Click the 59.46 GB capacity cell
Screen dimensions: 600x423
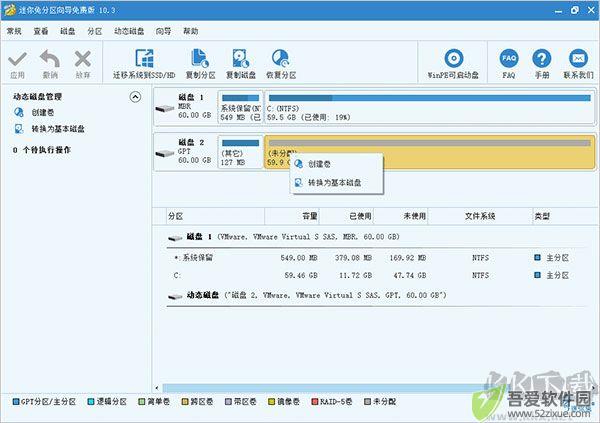click(301, 275)
